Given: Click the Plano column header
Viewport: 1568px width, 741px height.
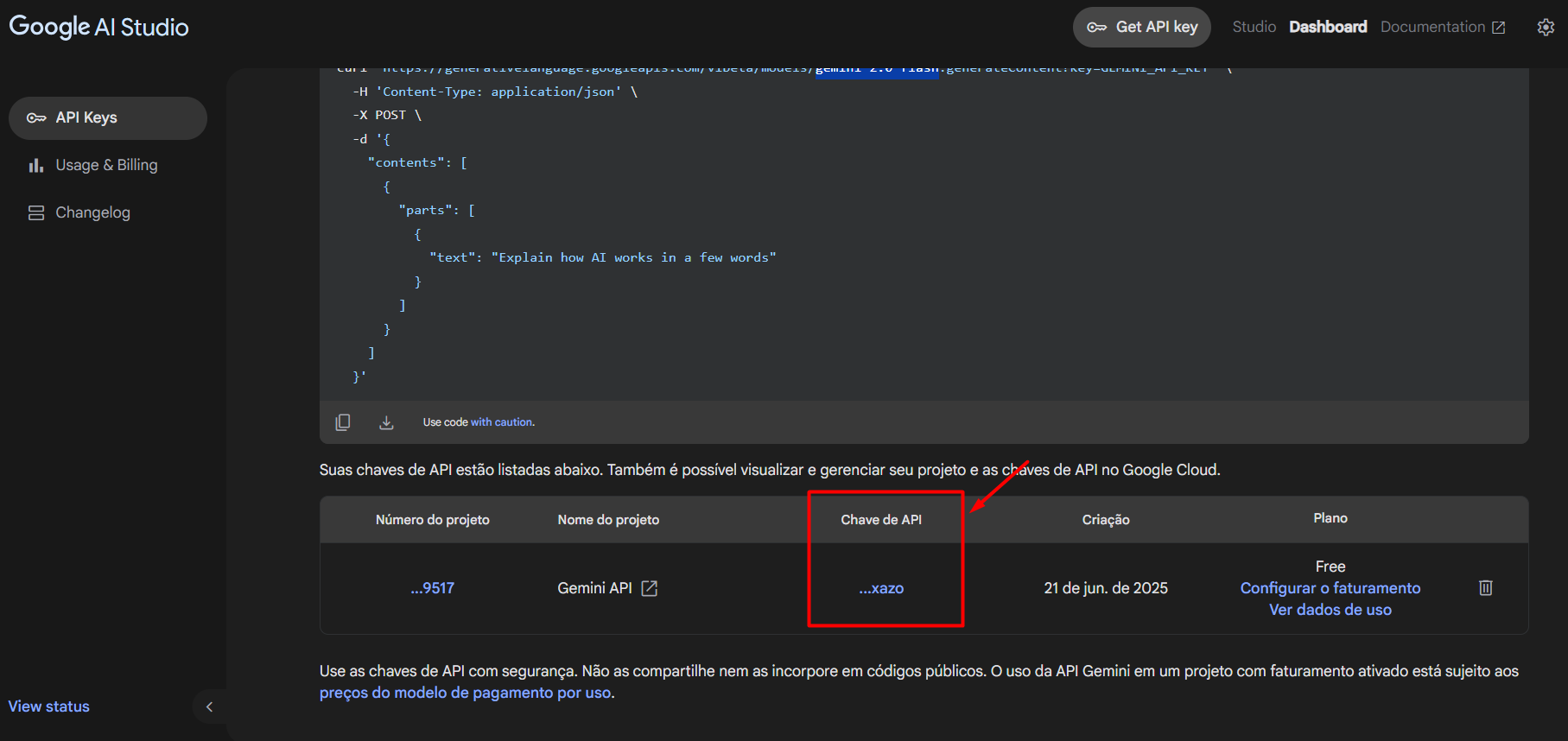Looking at the screenshot, I should [1330, 518].
